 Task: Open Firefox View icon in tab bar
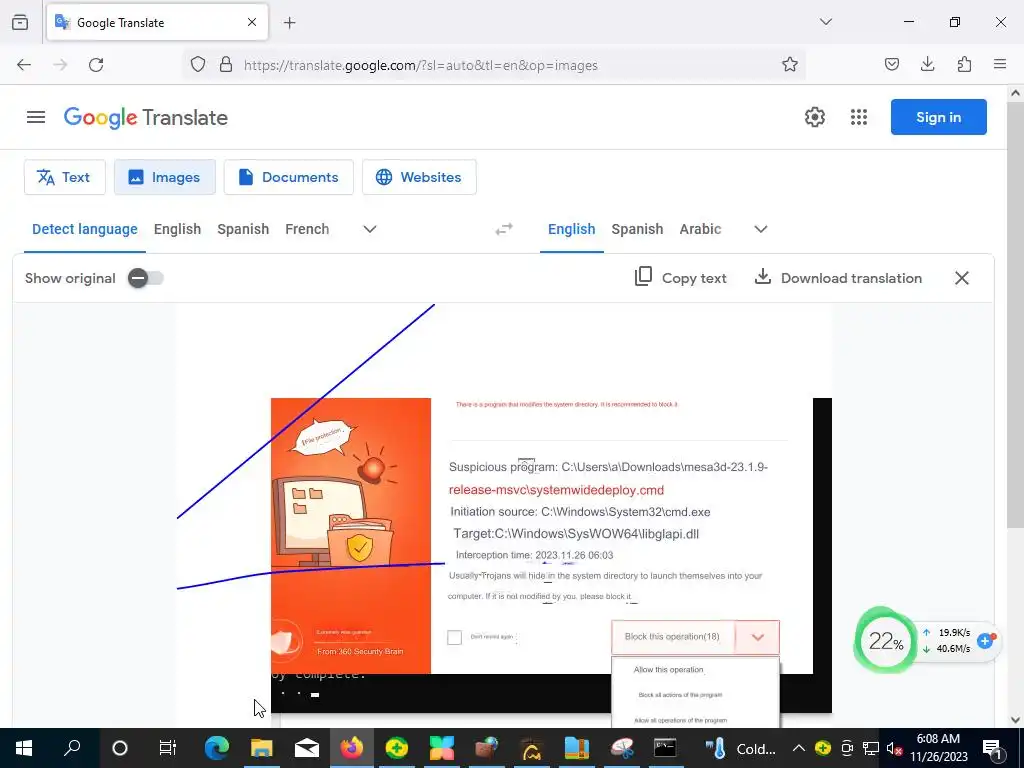click(x=20, y=22)
